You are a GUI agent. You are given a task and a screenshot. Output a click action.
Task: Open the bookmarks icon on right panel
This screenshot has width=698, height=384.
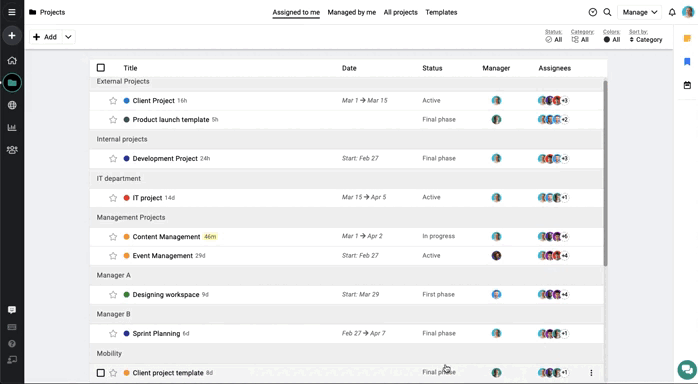[x=687, y=61]
